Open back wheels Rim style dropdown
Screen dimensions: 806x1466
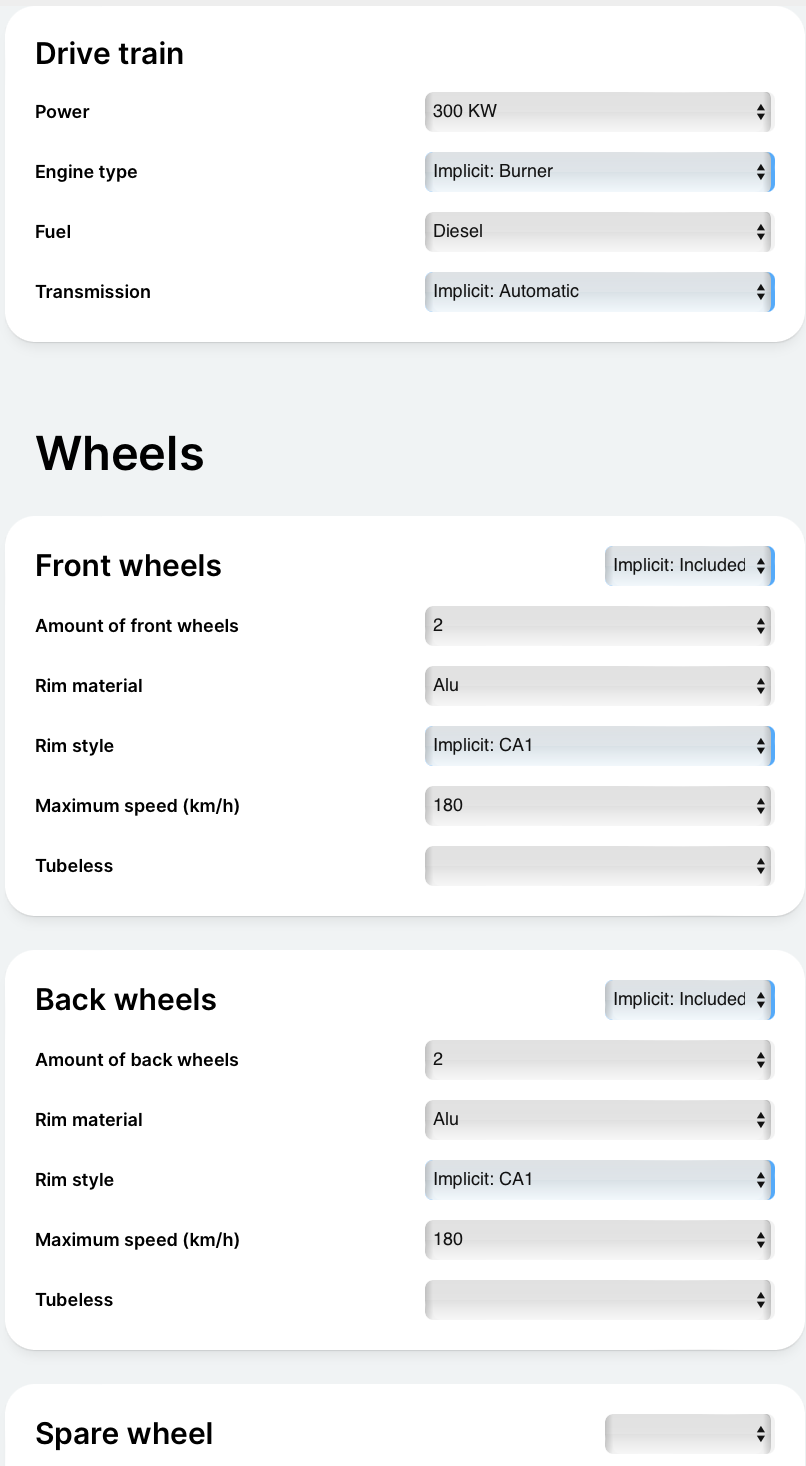[599, 1180]
